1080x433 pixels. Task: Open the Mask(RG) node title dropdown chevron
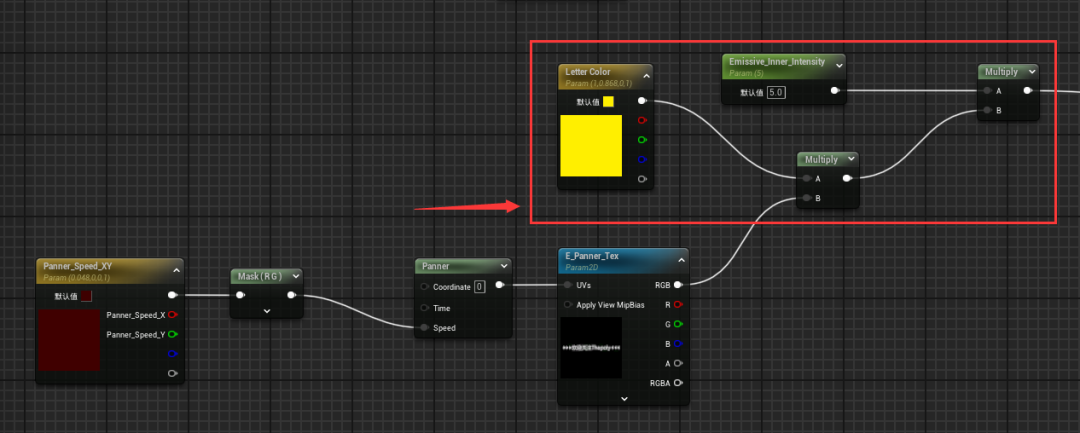(295, 276)
